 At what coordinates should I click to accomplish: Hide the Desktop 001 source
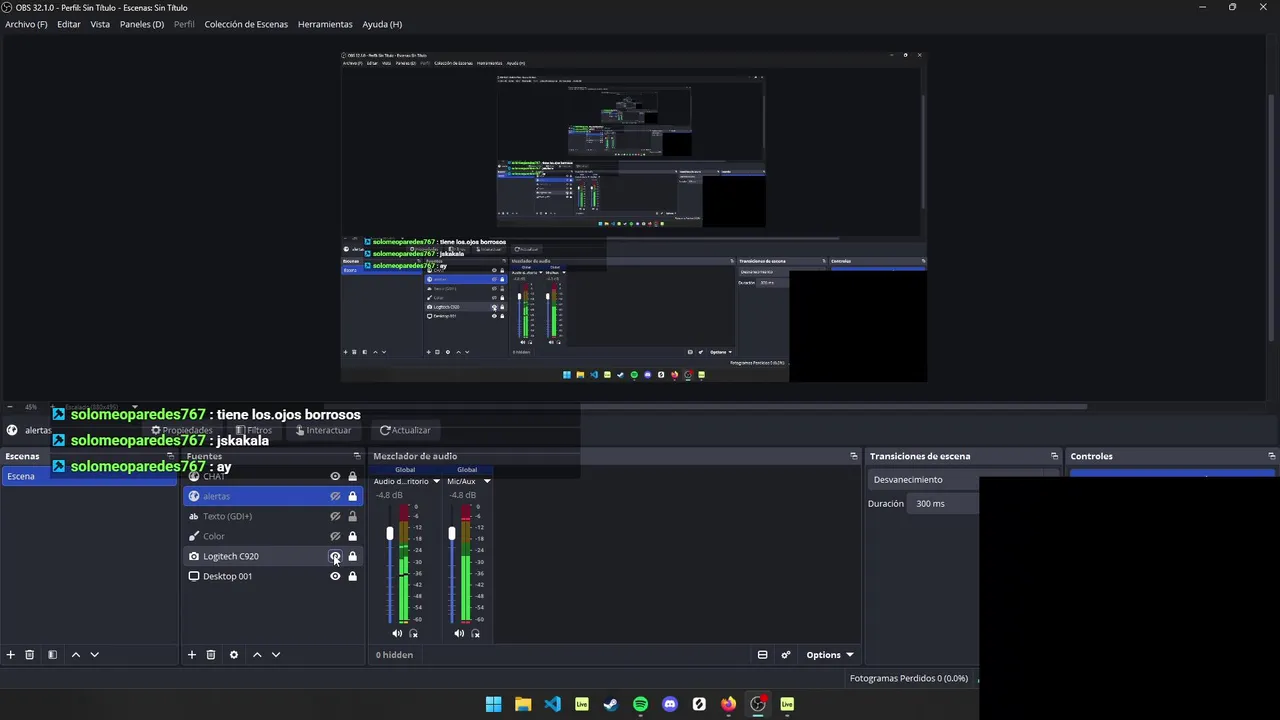click(335, 576)
